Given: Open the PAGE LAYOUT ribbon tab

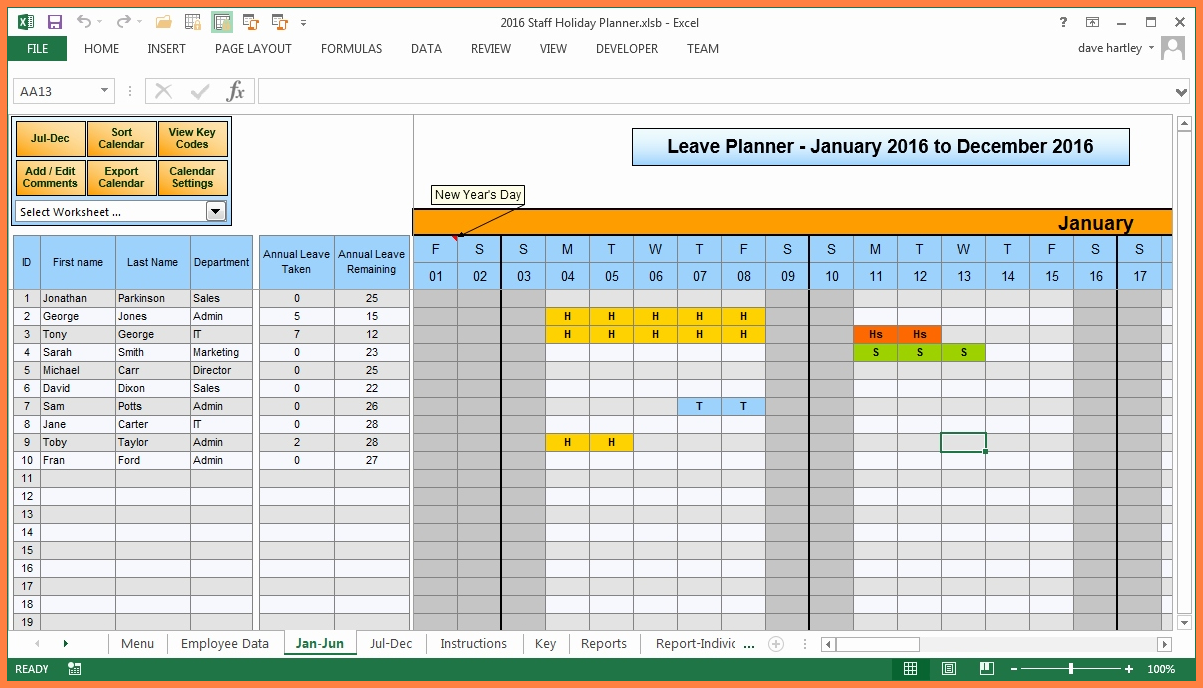Looking at the screenshot, I should [x=253, y=49].
